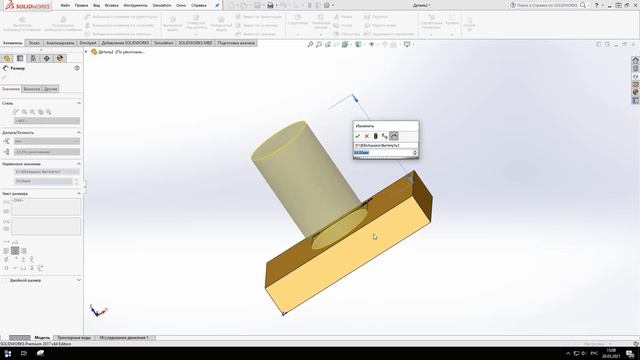Open the Файл menu
This screenshot has width=640, height=360.
coord(65,5)
